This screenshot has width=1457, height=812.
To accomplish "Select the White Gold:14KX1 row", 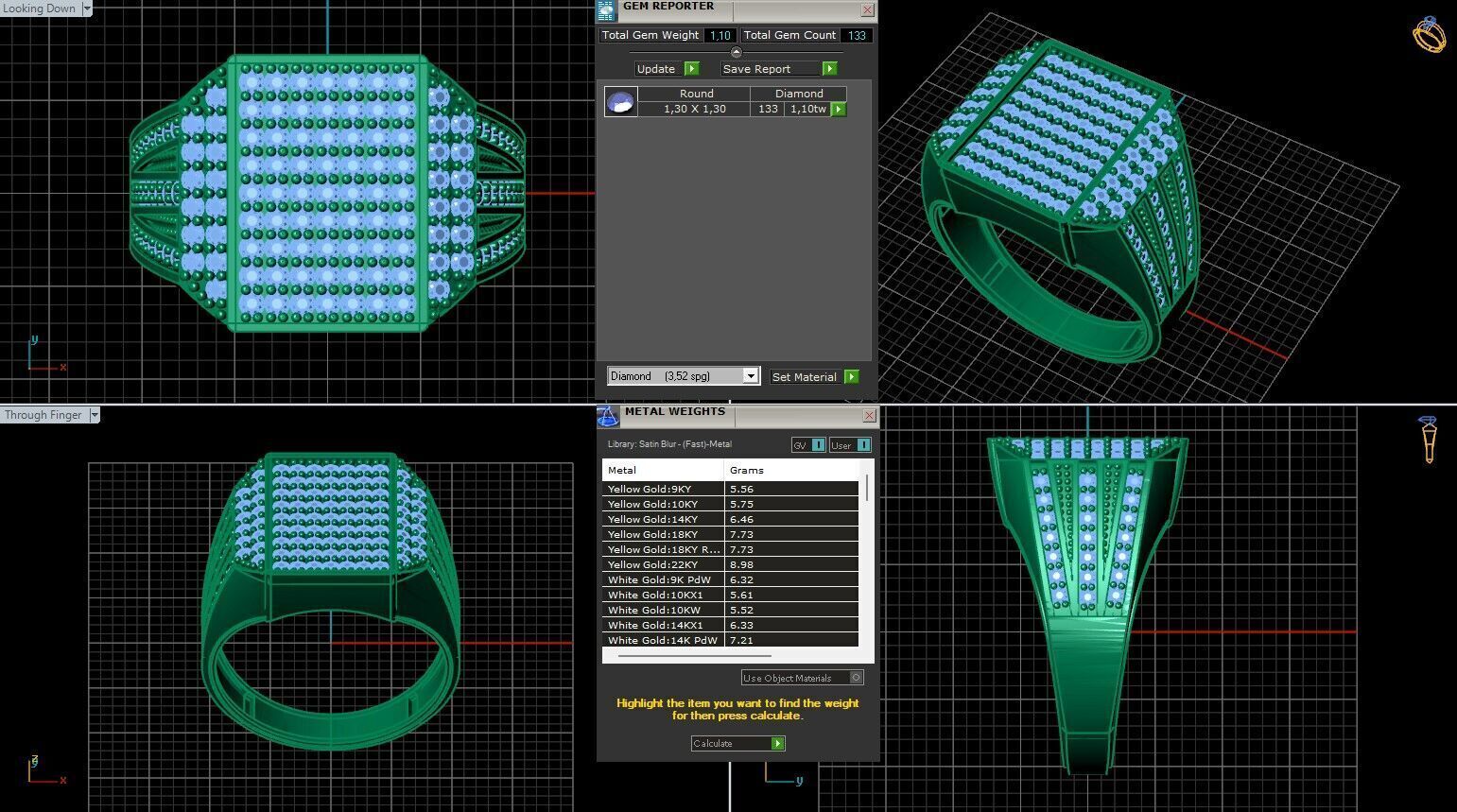I will tap(730, 625).
